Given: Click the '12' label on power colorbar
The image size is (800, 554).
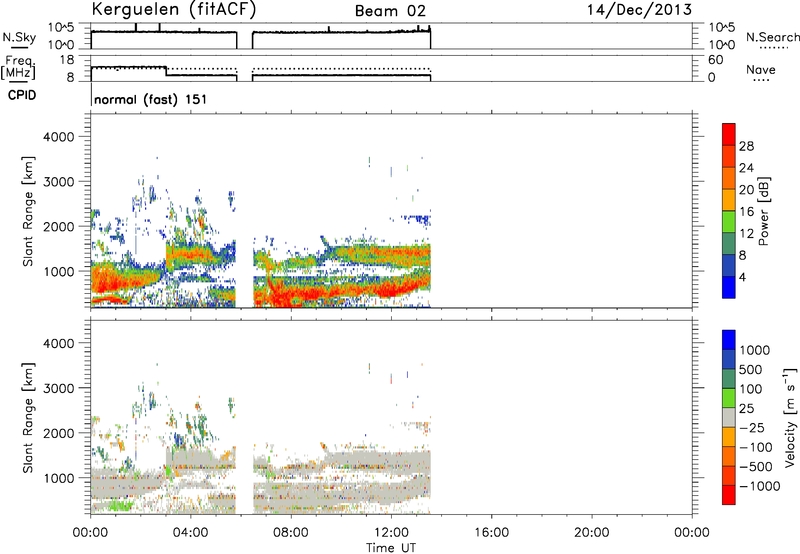Looking at the screenshot, I should click(746, 234).
